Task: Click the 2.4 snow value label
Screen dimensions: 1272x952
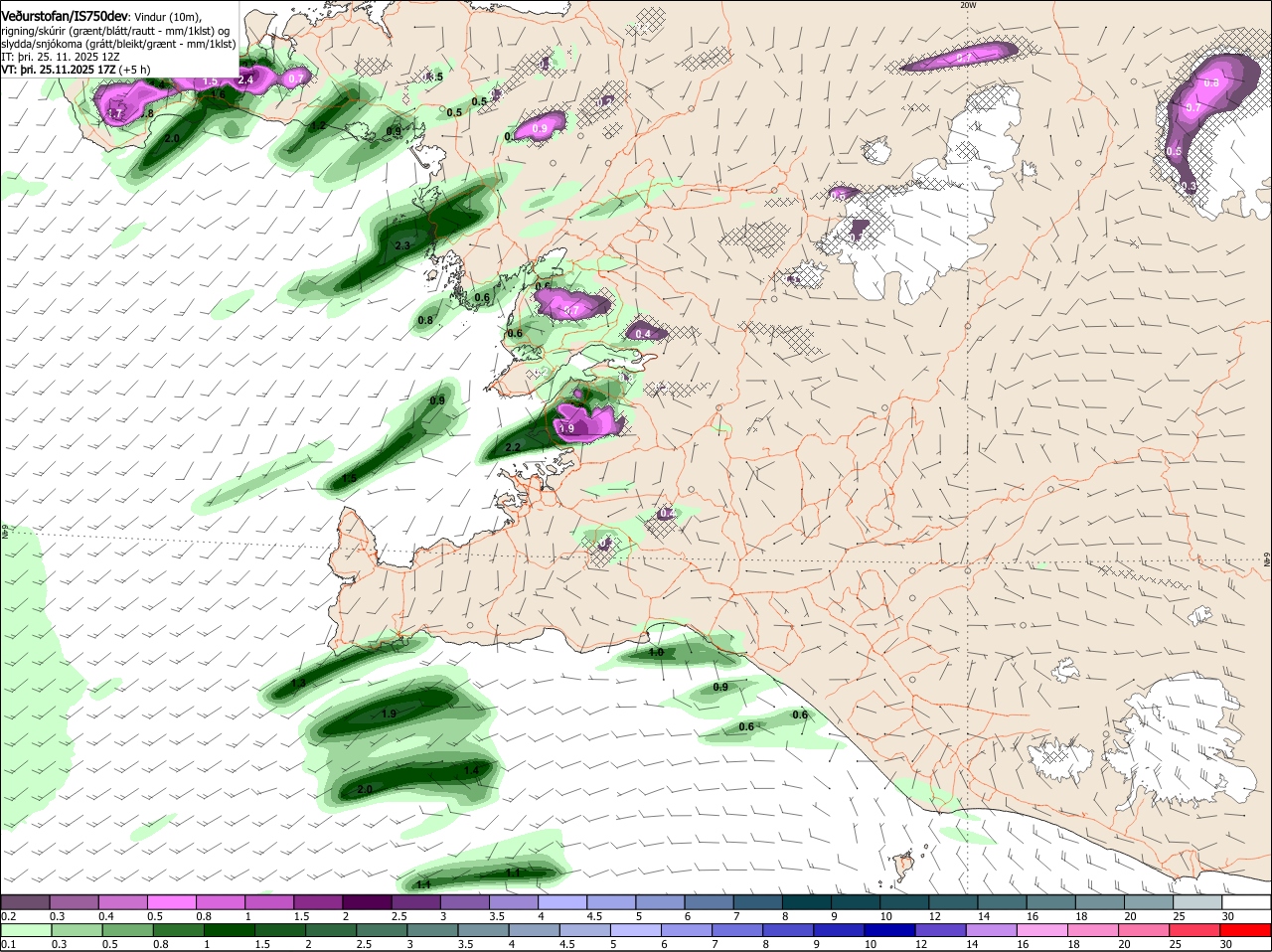Action: pos(246,79)
